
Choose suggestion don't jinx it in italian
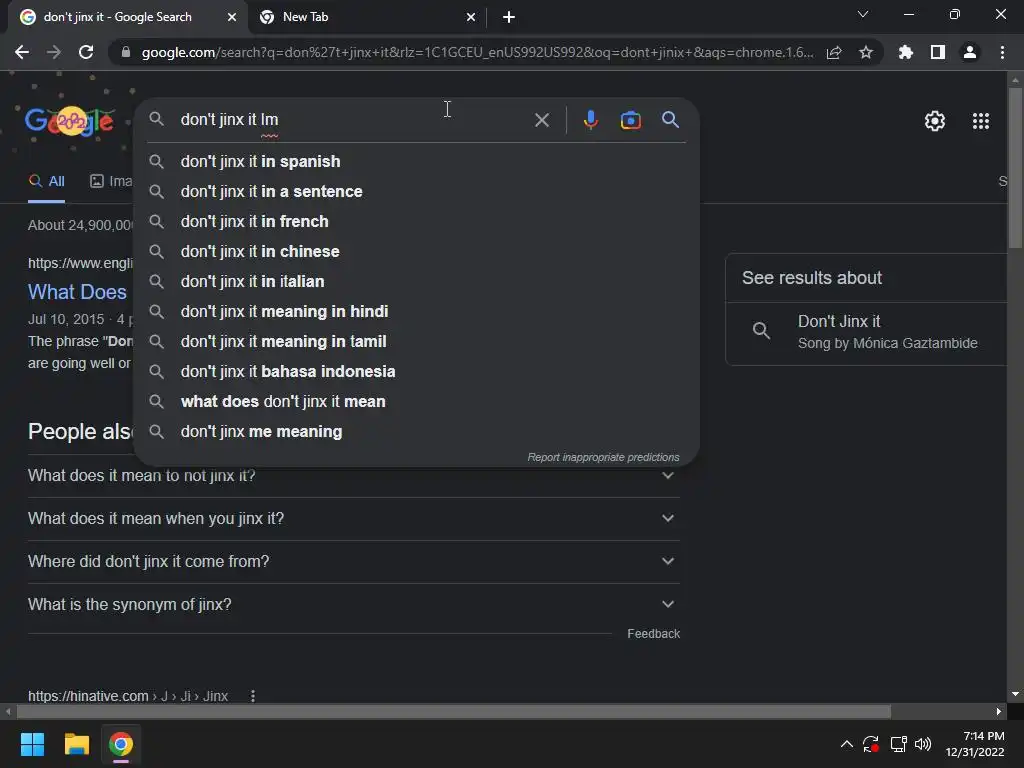tap(416, 281)
